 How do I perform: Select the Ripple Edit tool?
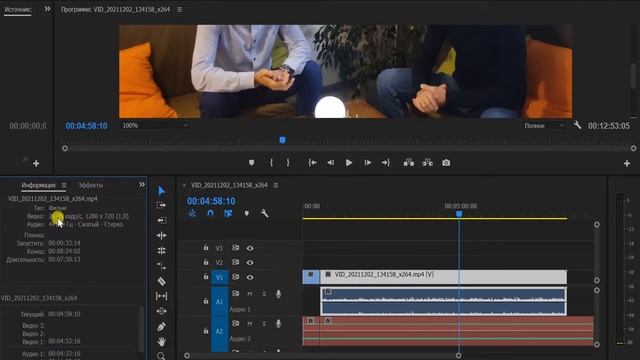pos(162,220)
